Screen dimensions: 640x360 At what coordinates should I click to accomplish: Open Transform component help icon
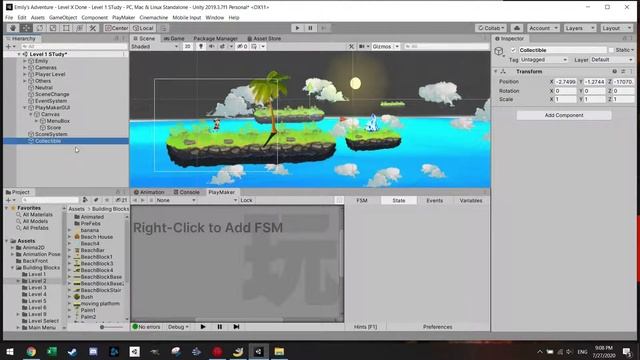[614, 71]
